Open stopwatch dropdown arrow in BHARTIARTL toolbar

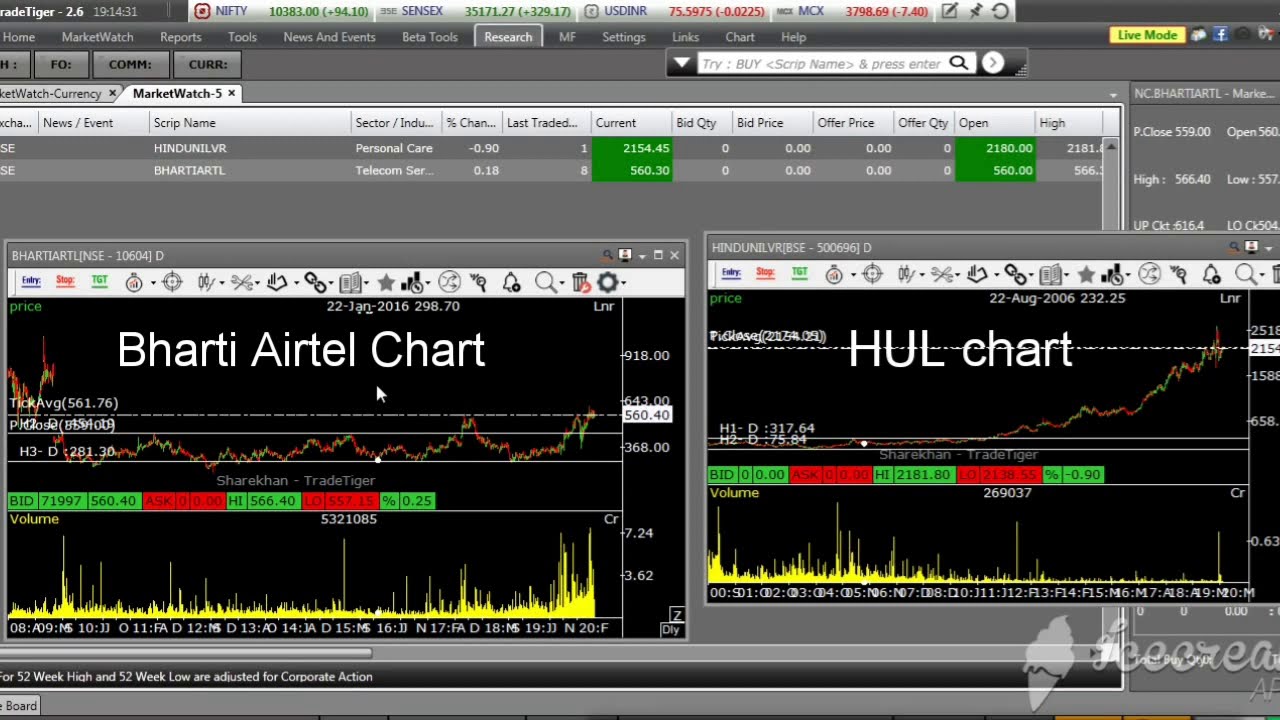pyautogui.click(x=152, y=284)
